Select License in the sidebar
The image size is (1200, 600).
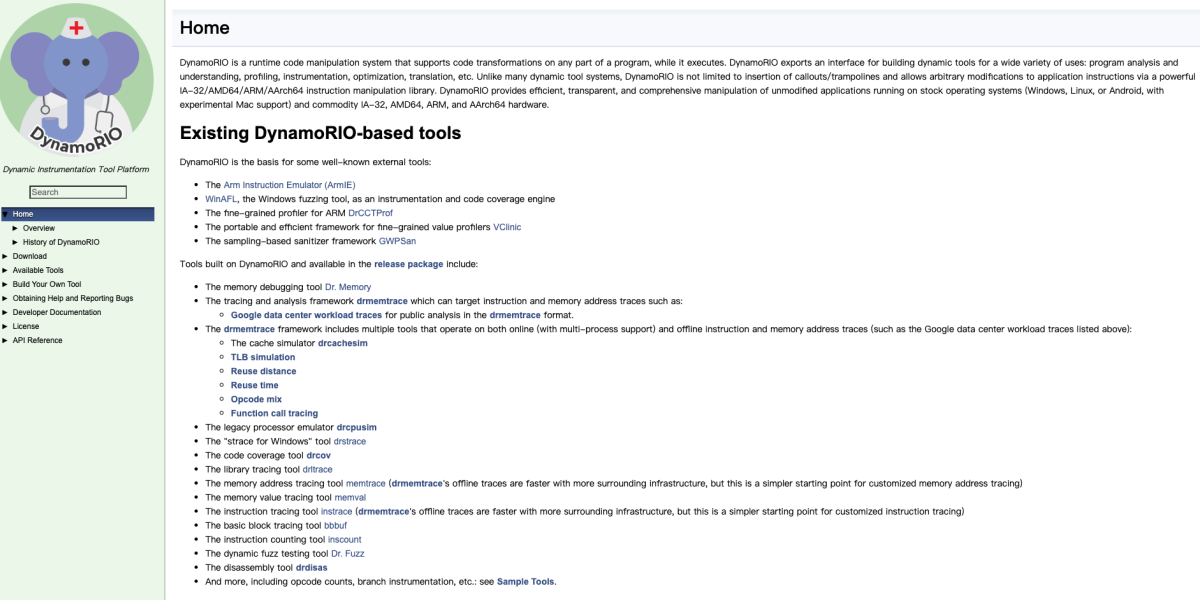point(26,326)
